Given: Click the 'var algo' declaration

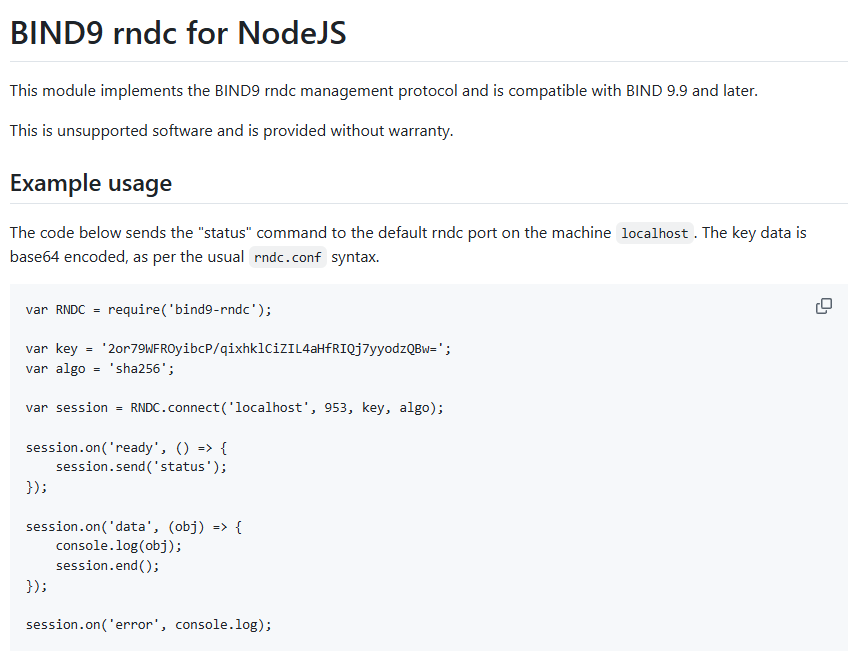Looking at the screenshot, I should point(55,369).
